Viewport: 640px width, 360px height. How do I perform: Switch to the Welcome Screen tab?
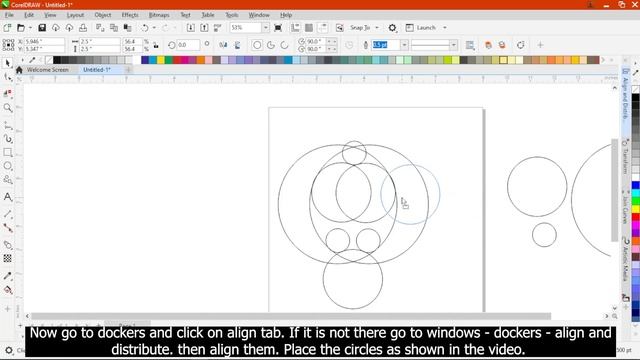tap(47, 70)
